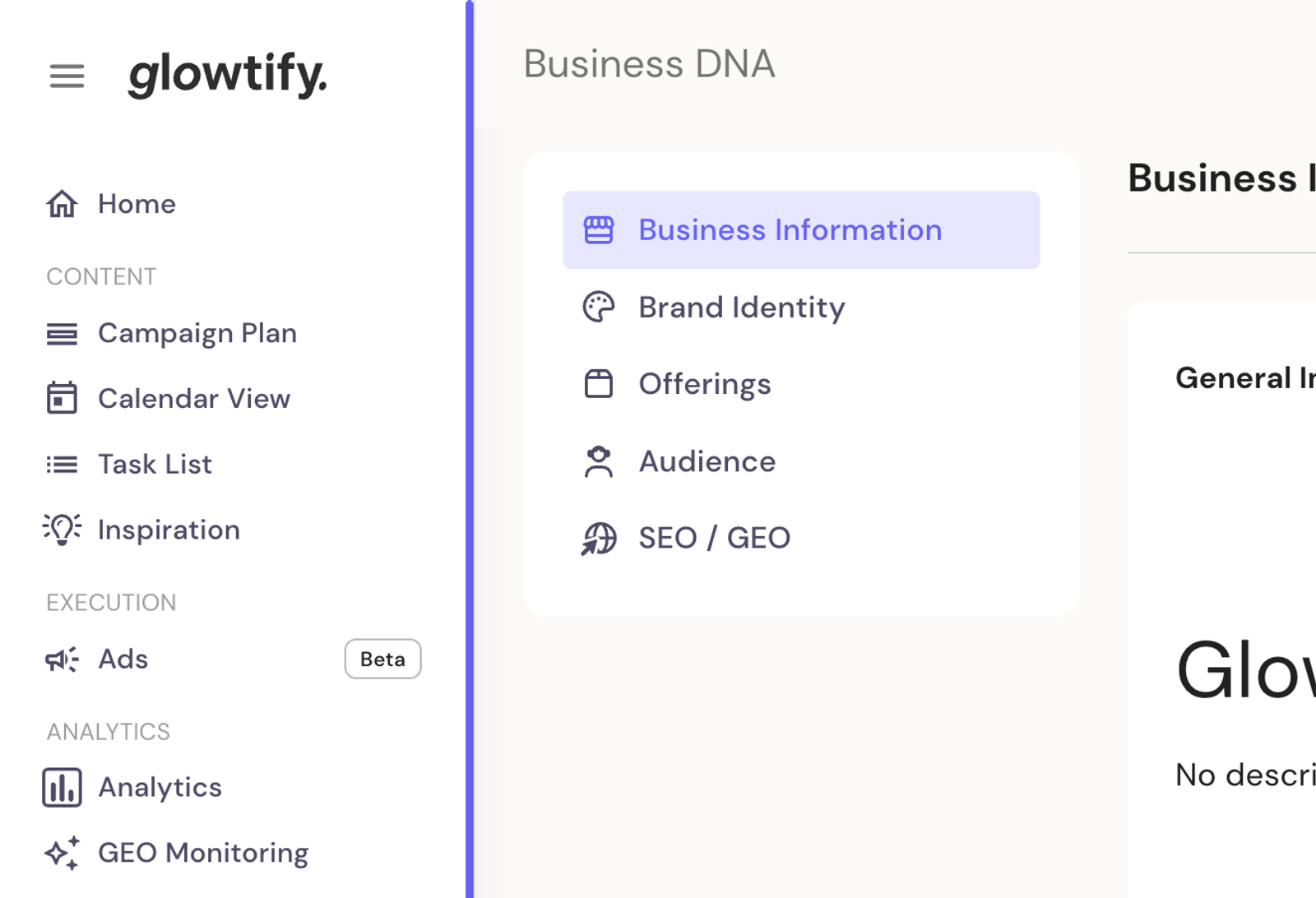The height and width of the screenshot is (898, 1316).
Task: Open GEO Monitoring
Action: [203, 853]
